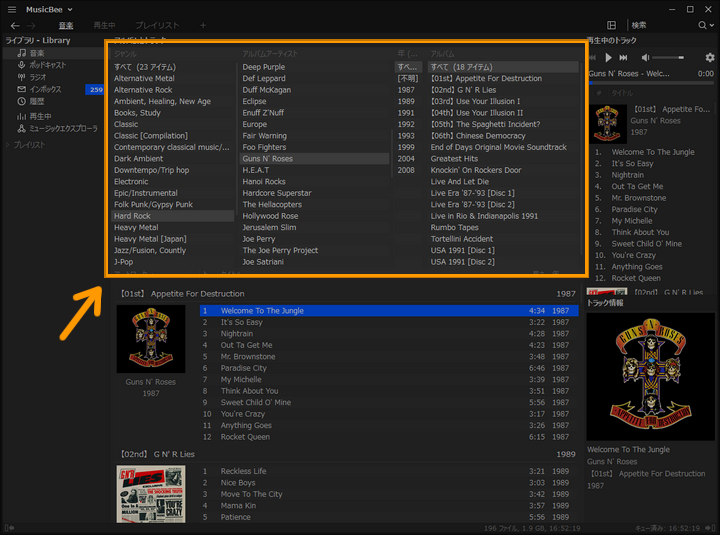Switch to the 再生中 tab
This screenshot has width=720, height=535.
click(104, 26)
